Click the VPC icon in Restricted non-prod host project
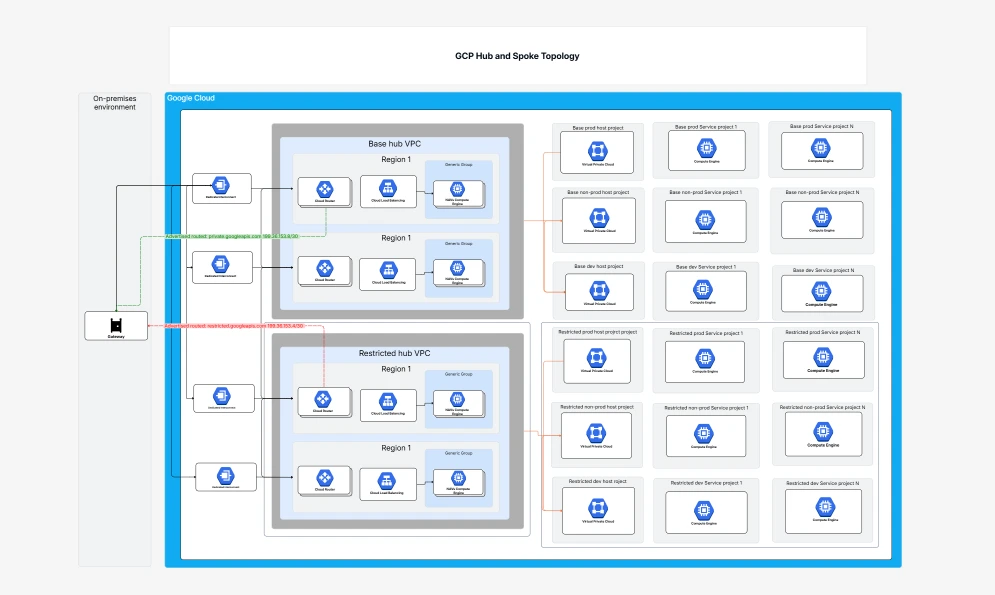Viewport: 995px width, 595px height. 596,433
